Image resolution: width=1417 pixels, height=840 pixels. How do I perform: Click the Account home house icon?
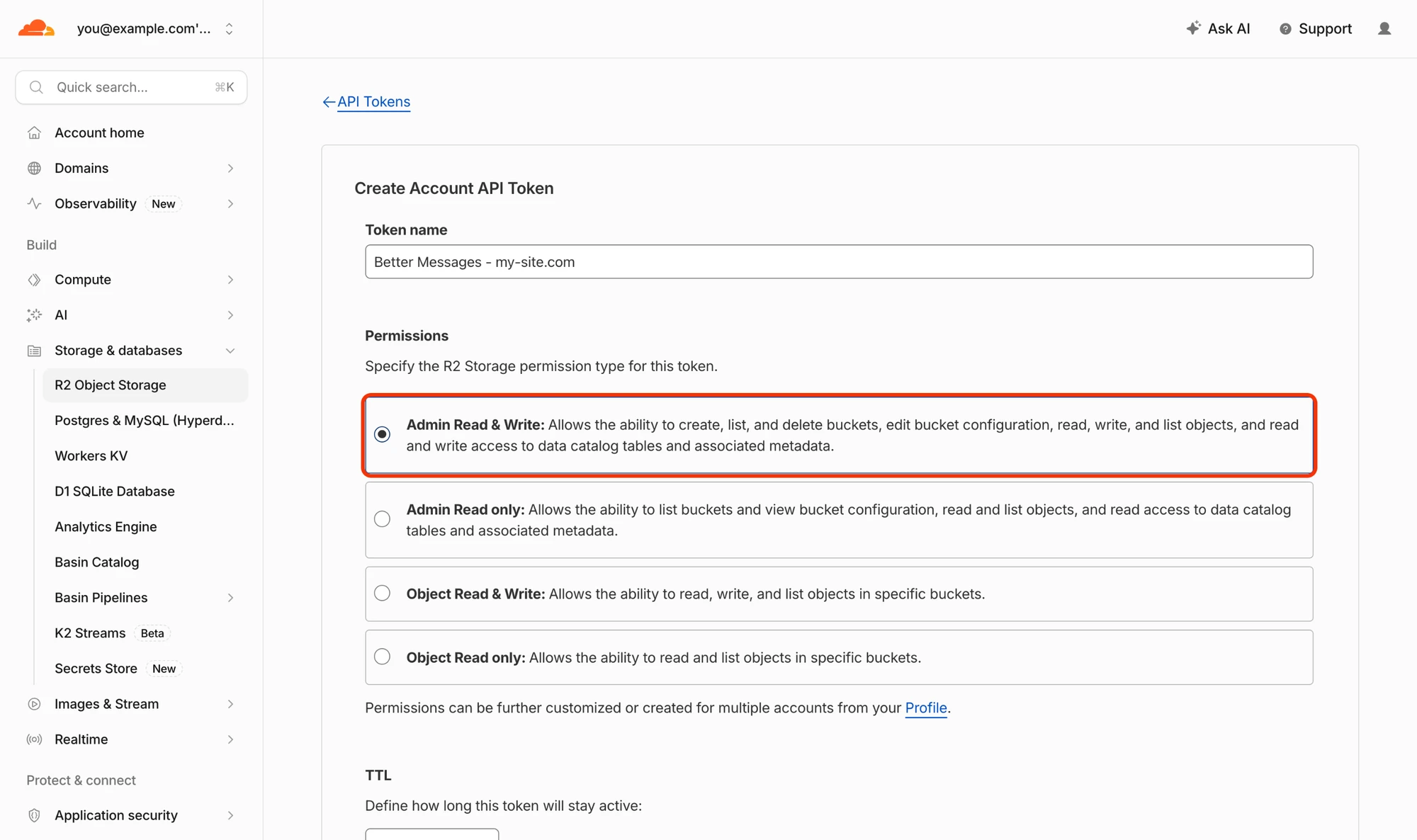[34, 133]
